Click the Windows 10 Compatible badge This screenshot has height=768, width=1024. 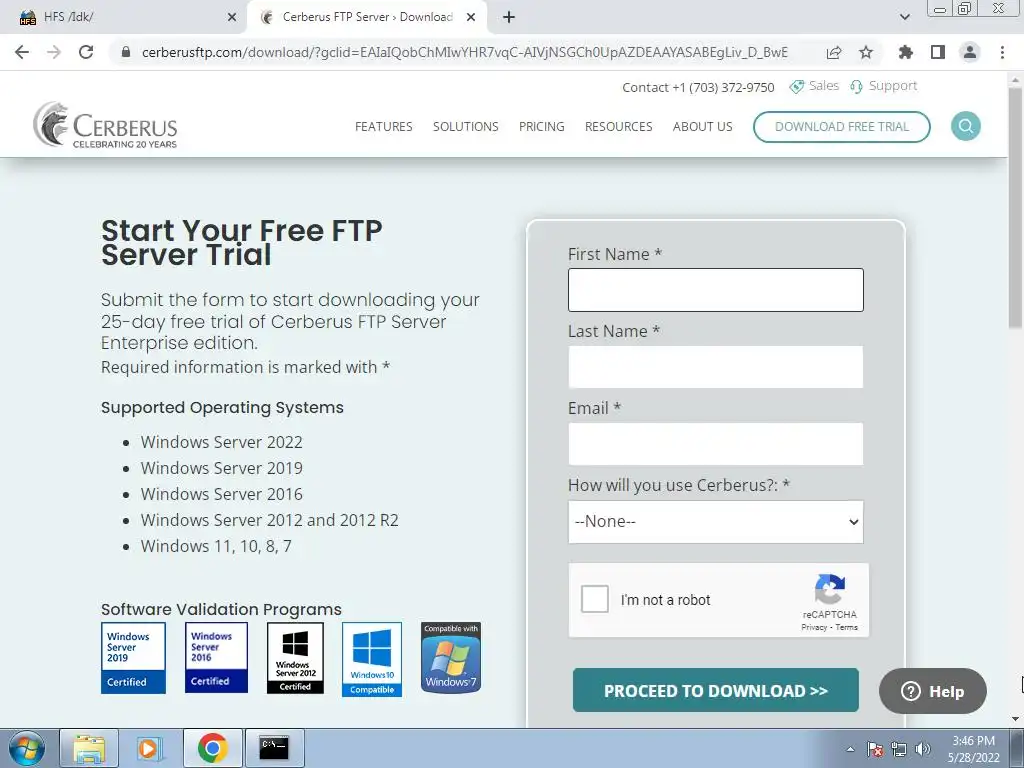click(372, 659)
